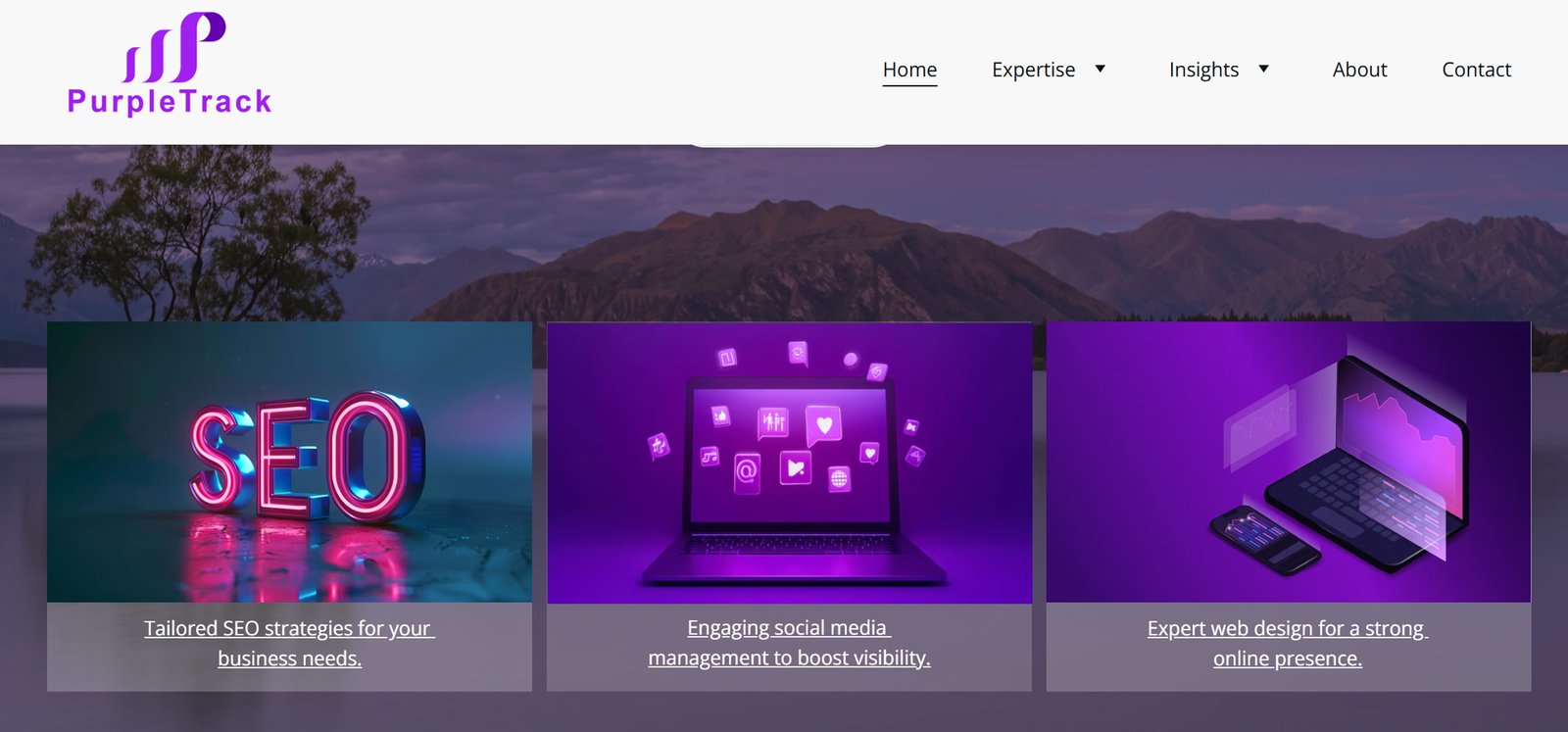Expand the Insights dropdown arrow
1568x732 pixels.
pyautogui.click(x=1264, y=69)
